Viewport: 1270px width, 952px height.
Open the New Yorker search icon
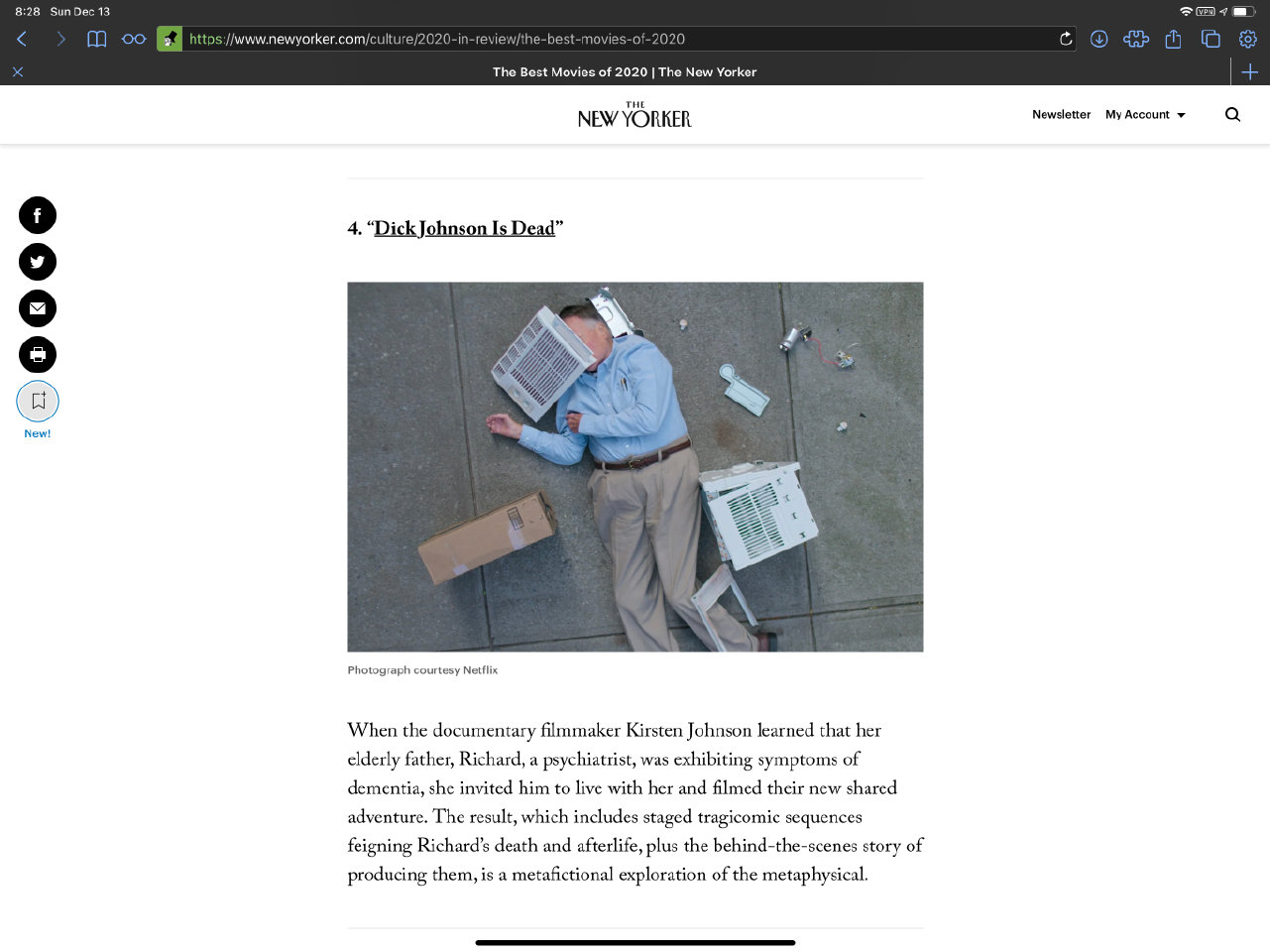coord(1232,115)
